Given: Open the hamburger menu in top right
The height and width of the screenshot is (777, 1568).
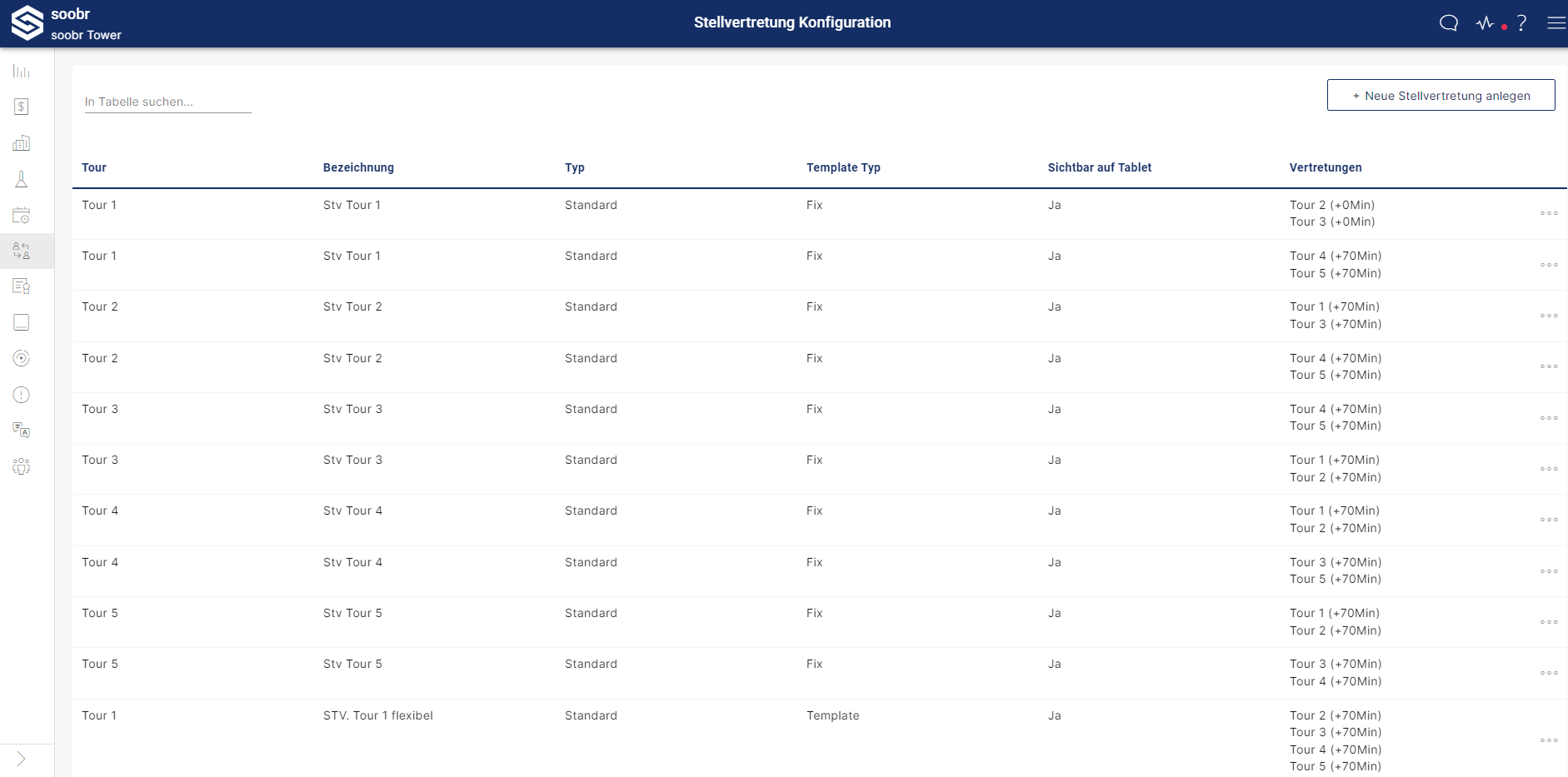Looking at the screenshot, I should coord(1556,23).
